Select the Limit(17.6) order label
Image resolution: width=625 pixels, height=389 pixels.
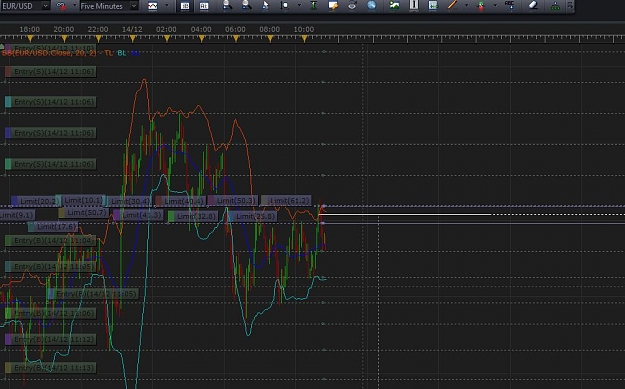53,227
